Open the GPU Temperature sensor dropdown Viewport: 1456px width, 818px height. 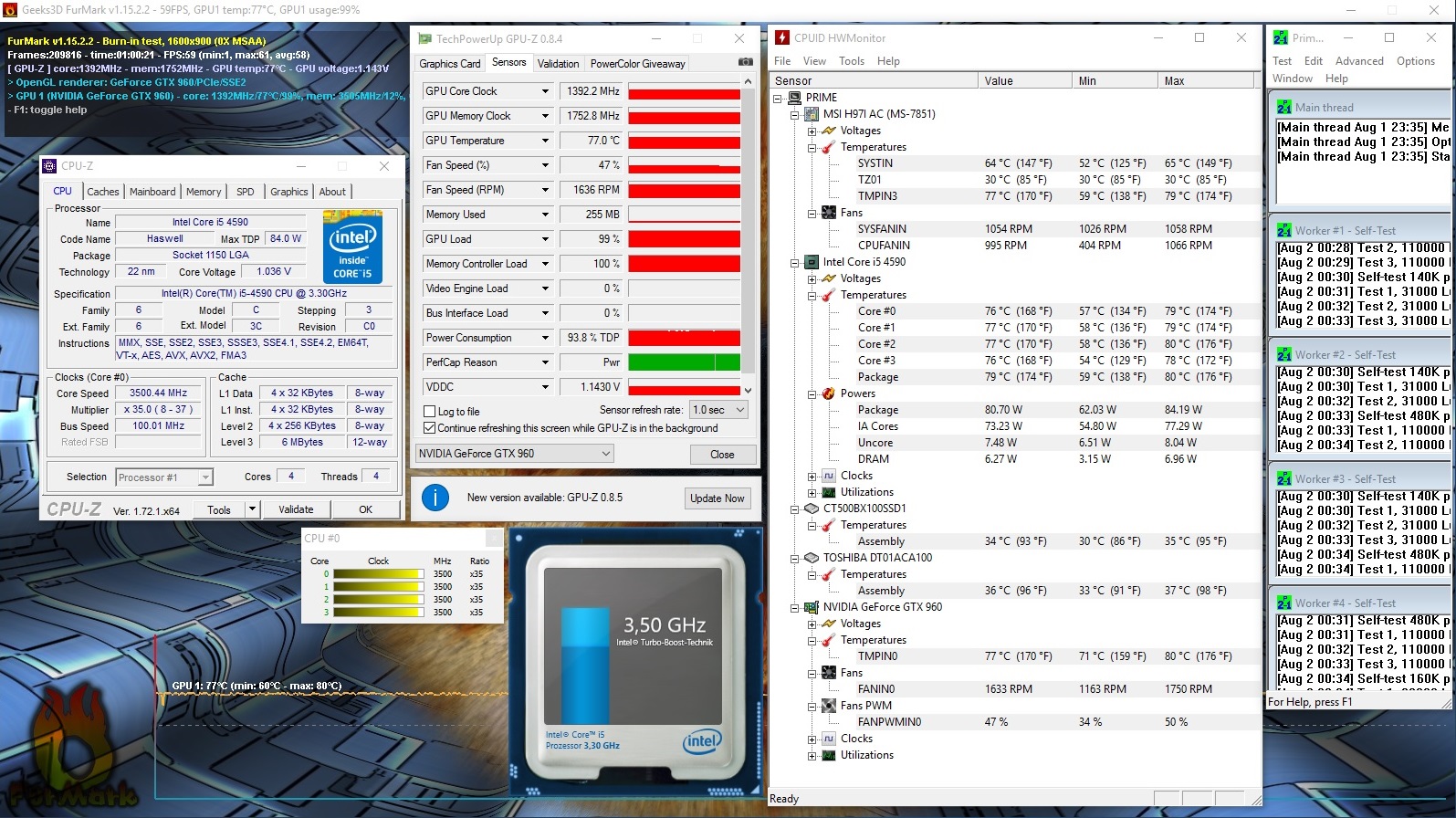(545, 141)
